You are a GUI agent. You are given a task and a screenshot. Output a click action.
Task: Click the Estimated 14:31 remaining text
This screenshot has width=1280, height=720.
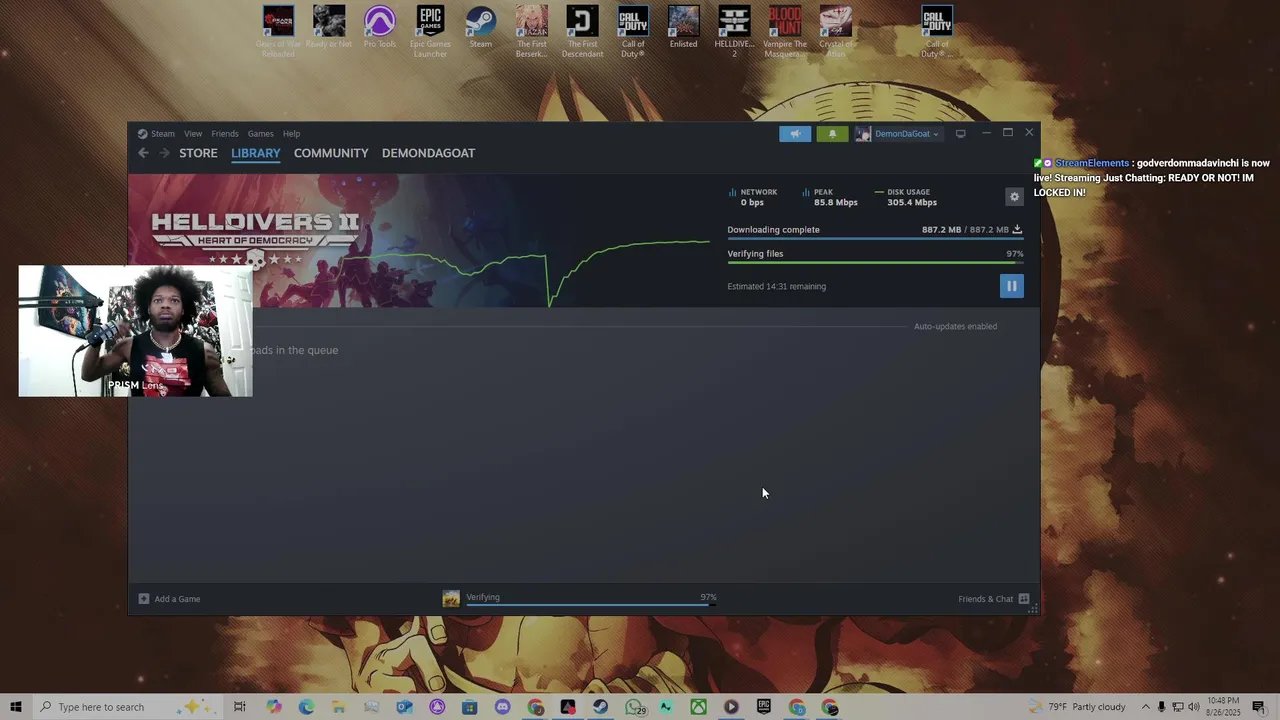[776, 286]
